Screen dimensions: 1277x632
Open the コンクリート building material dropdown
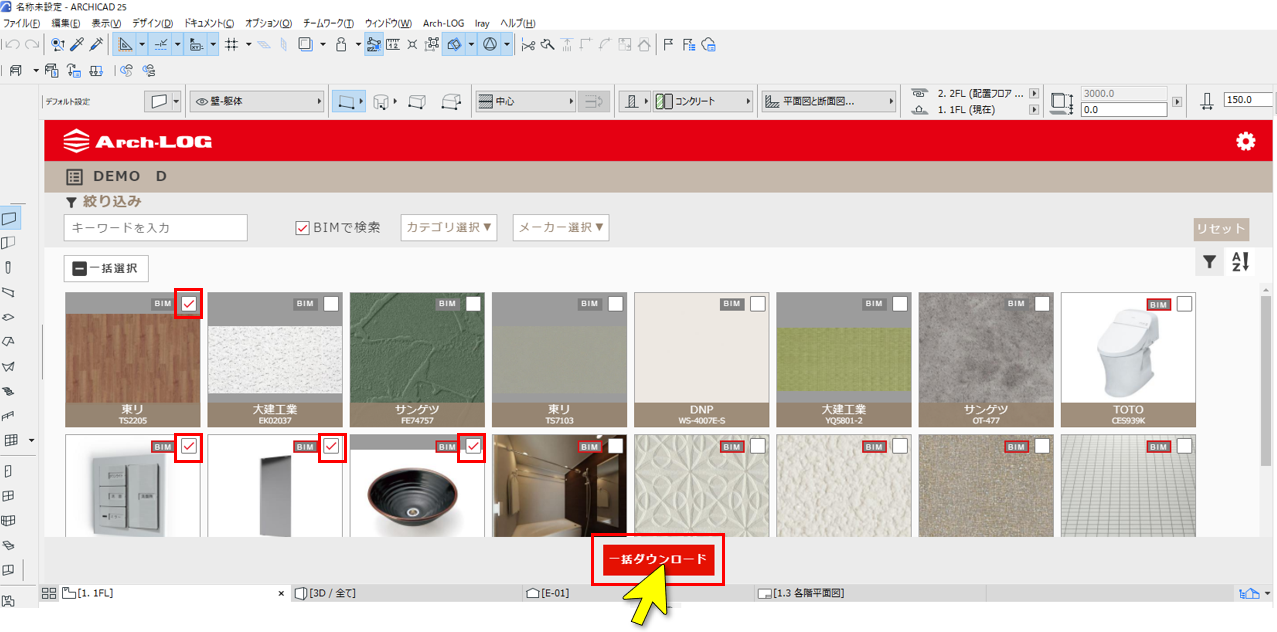(x=704, y=101)
